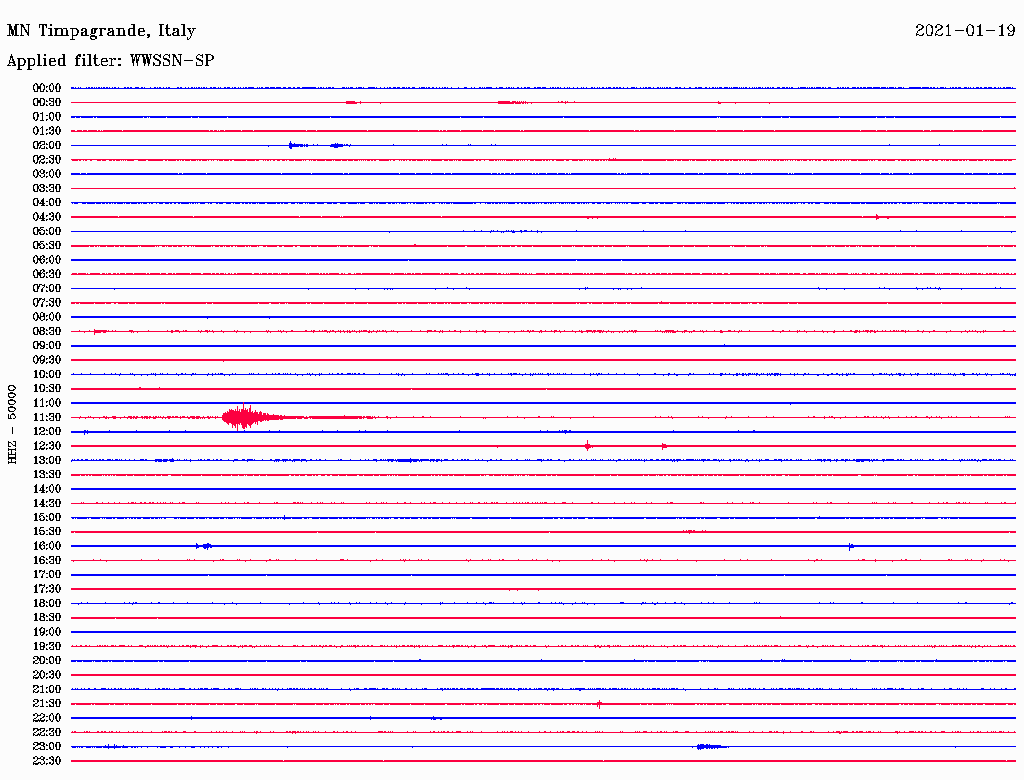Click the first red spike on 12:30 trace

tap(588, 446)
